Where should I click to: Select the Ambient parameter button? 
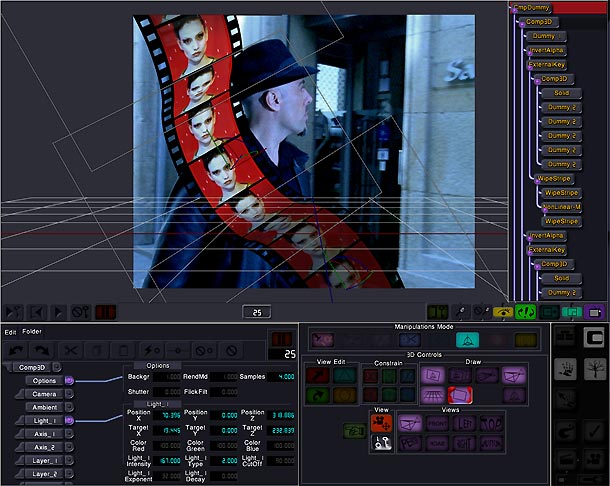[44, 407]
